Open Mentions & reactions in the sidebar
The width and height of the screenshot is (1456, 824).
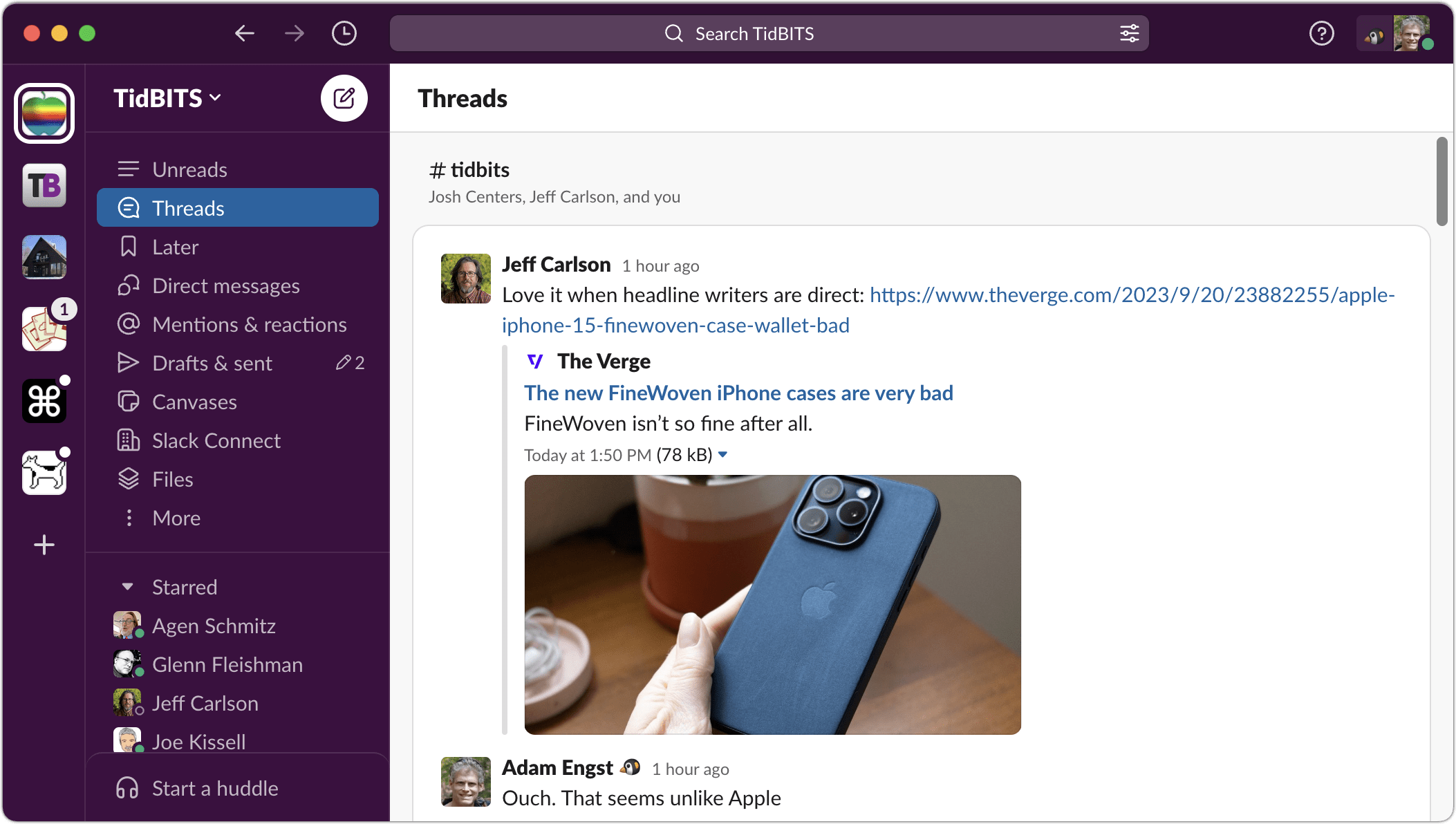(x=249, y=324)
